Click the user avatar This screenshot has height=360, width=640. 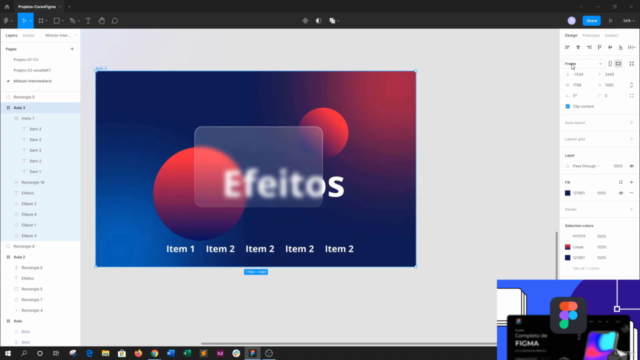tap(571, 21)
